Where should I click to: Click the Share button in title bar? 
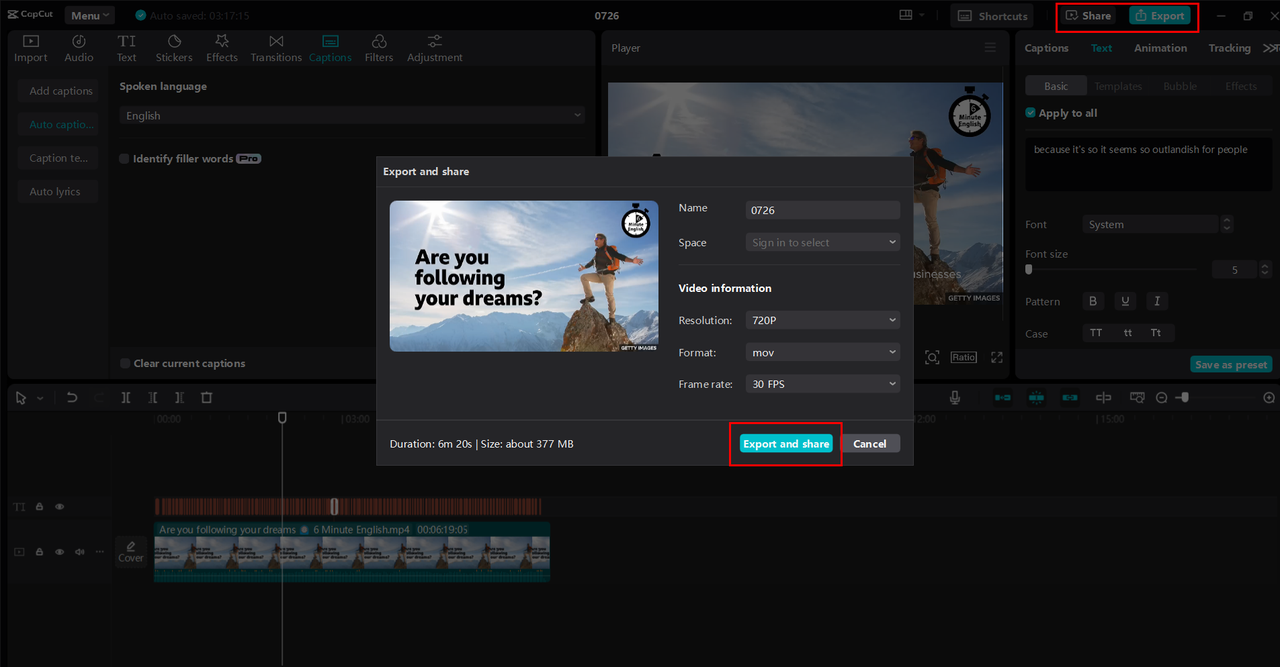tap(1088, 15)
